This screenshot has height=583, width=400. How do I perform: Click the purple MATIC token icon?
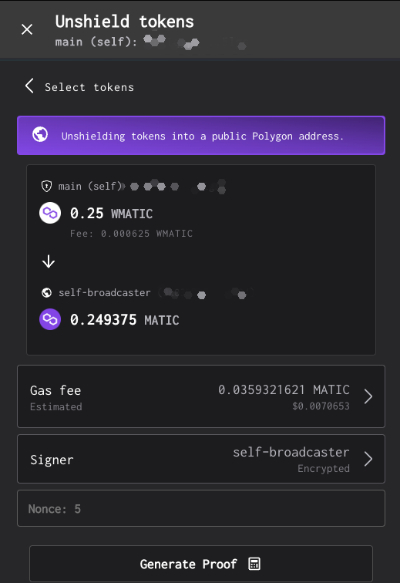coord(50,319)
